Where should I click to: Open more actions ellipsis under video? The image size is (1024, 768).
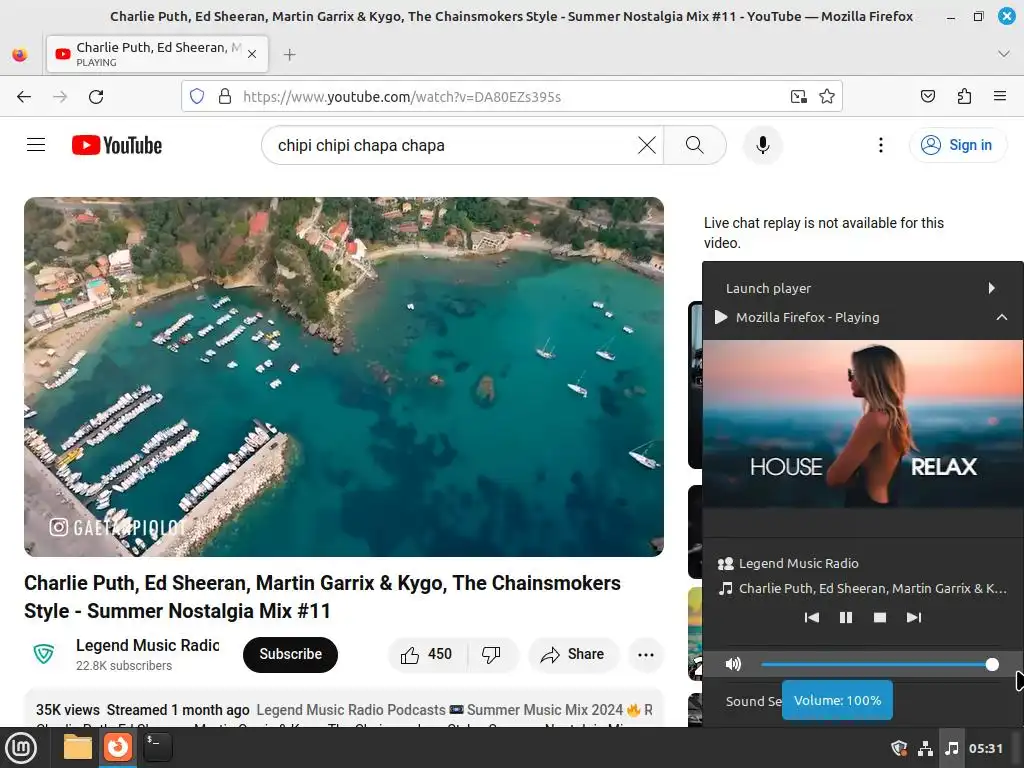click(646, 654)
